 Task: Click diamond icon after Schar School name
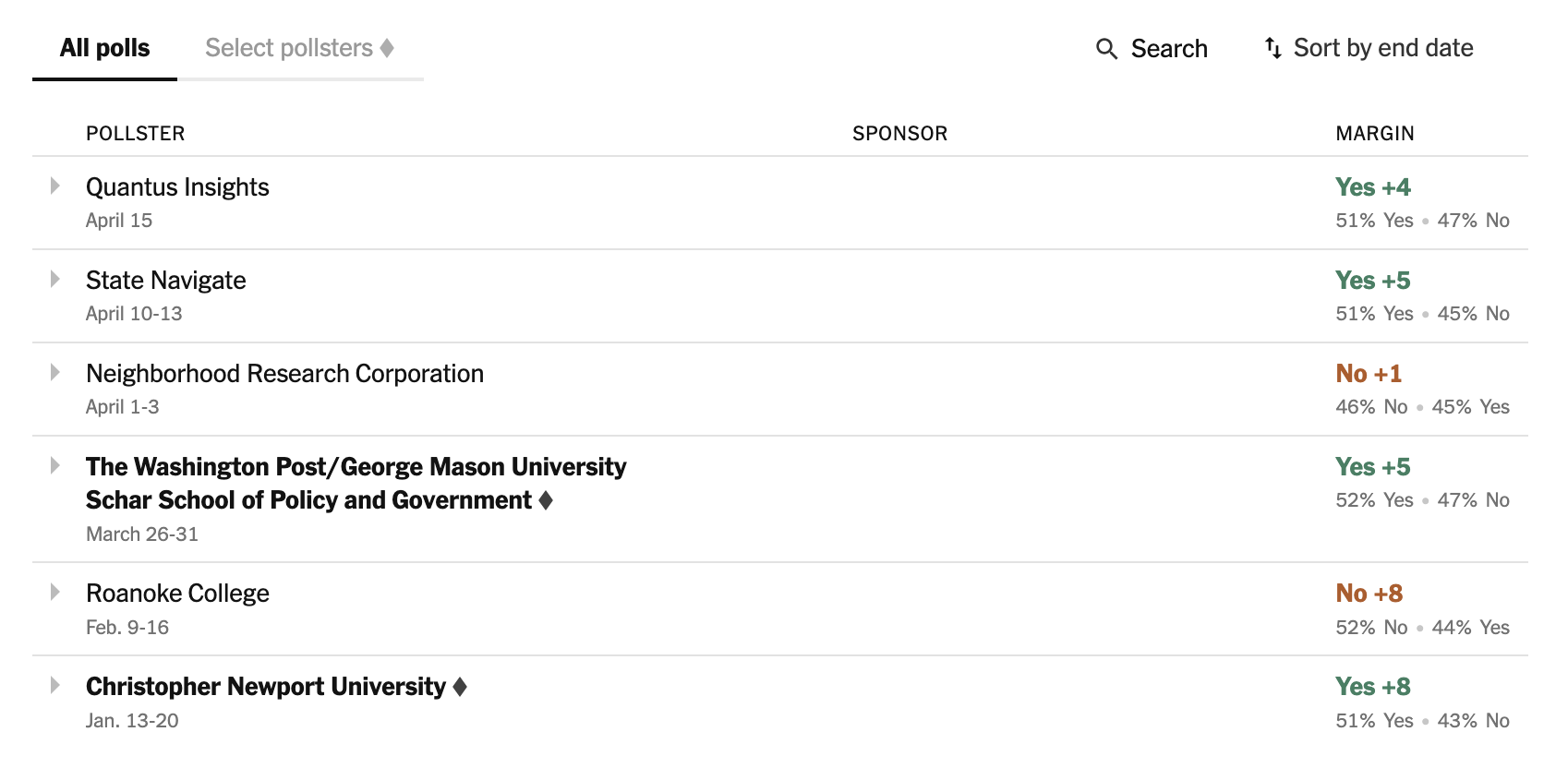(546, 500)
